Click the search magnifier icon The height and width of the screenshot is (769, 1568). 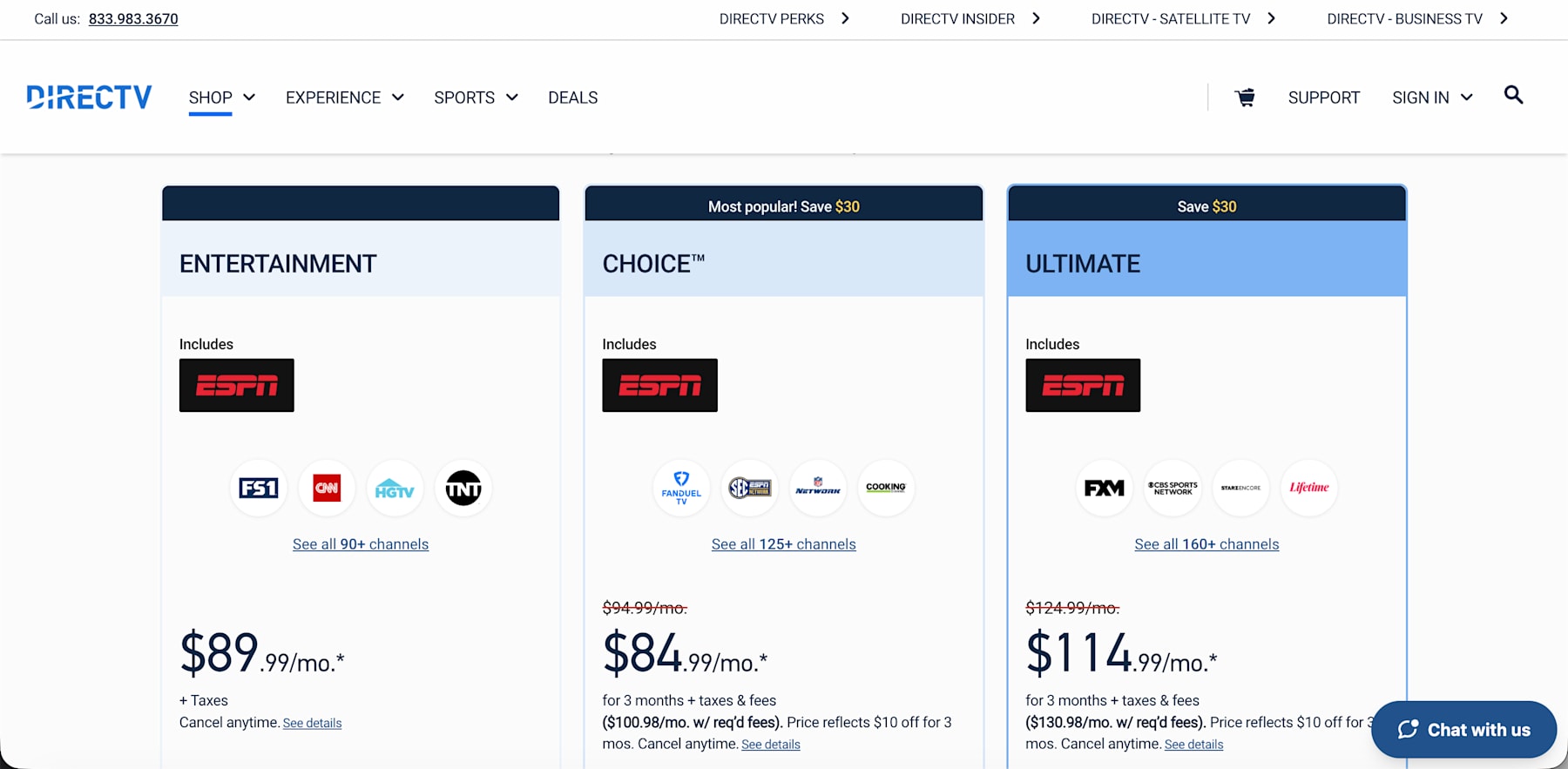(x=1513, y=95)
